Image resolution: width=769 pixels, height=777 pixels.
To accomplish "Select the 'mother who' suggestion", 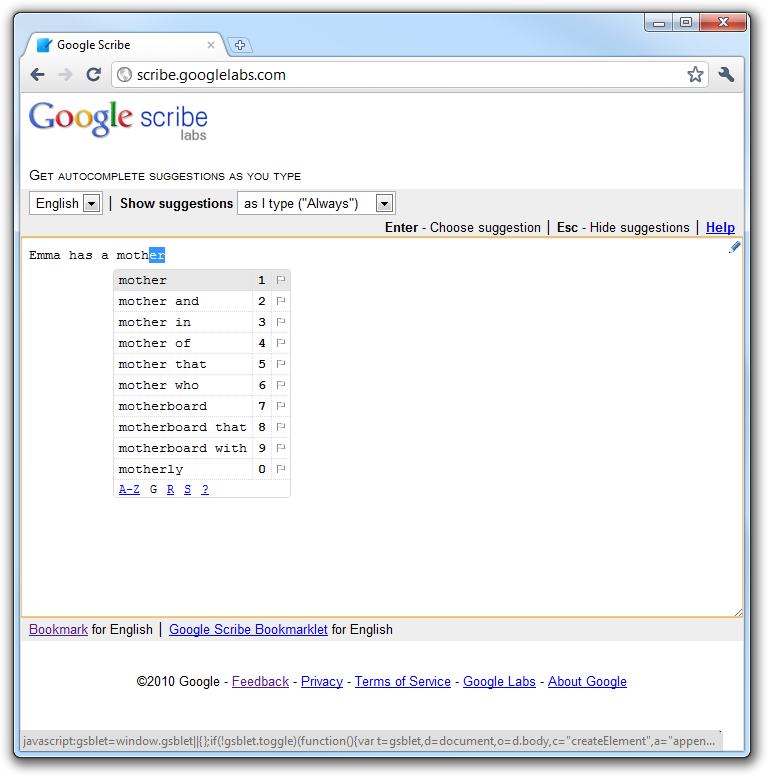I will point(159,385).
